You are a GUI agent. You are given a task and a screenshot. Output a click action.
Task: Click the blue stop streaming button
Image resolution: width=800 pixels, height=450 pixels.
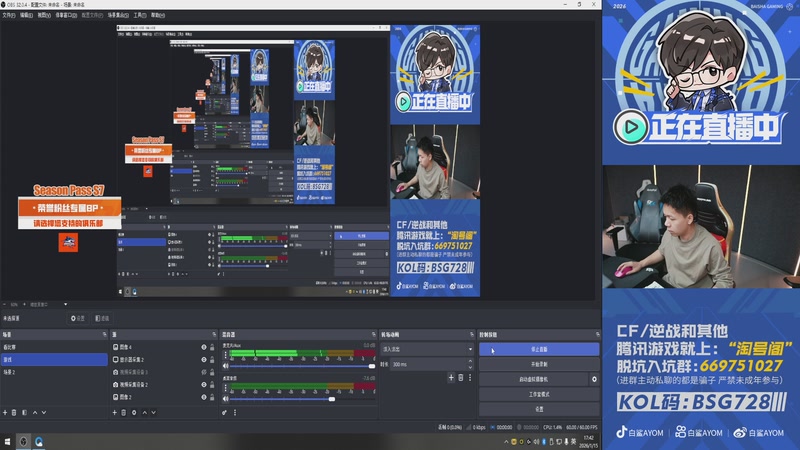(539, 349)
